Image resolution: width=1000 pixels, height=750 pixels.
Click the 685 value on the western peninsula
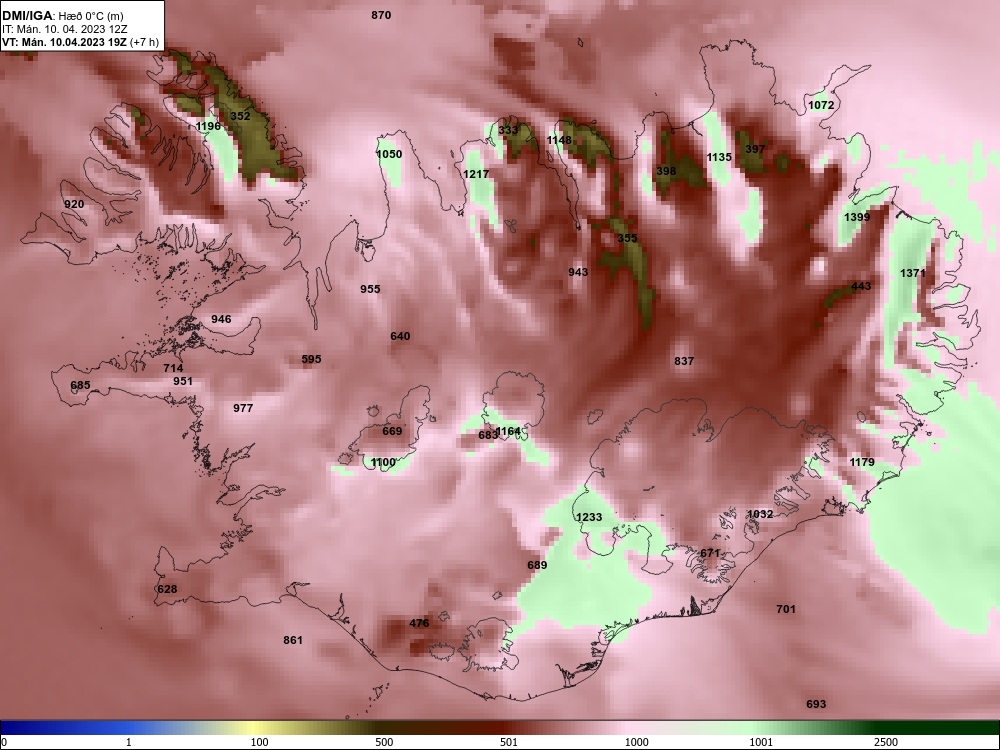tap(80, 385)
